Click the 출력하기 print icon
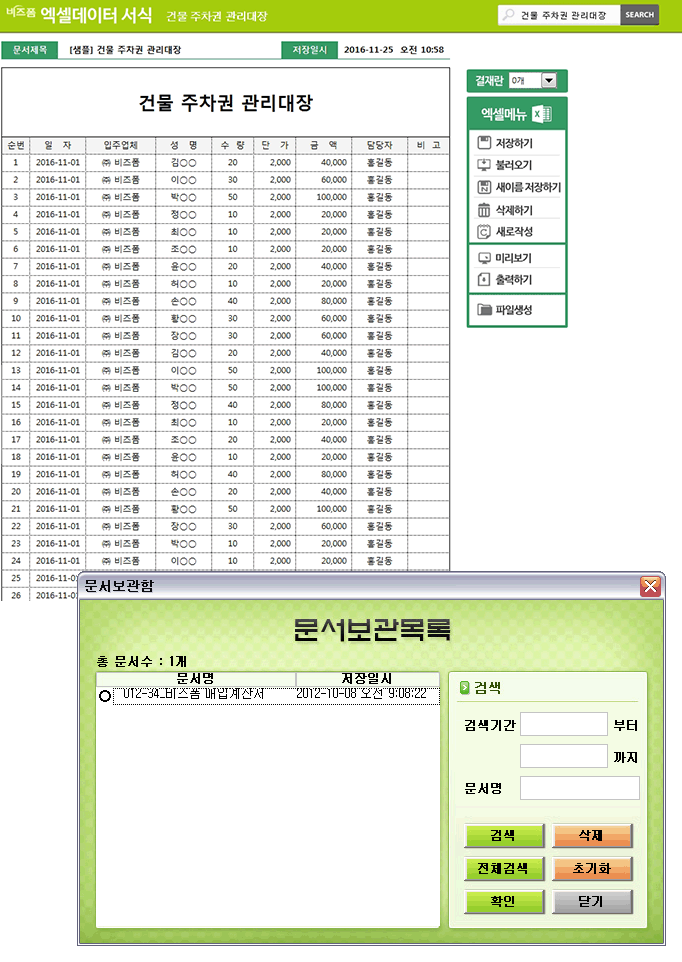This screenshot has width=682, height=962. [x=484, y=280]
